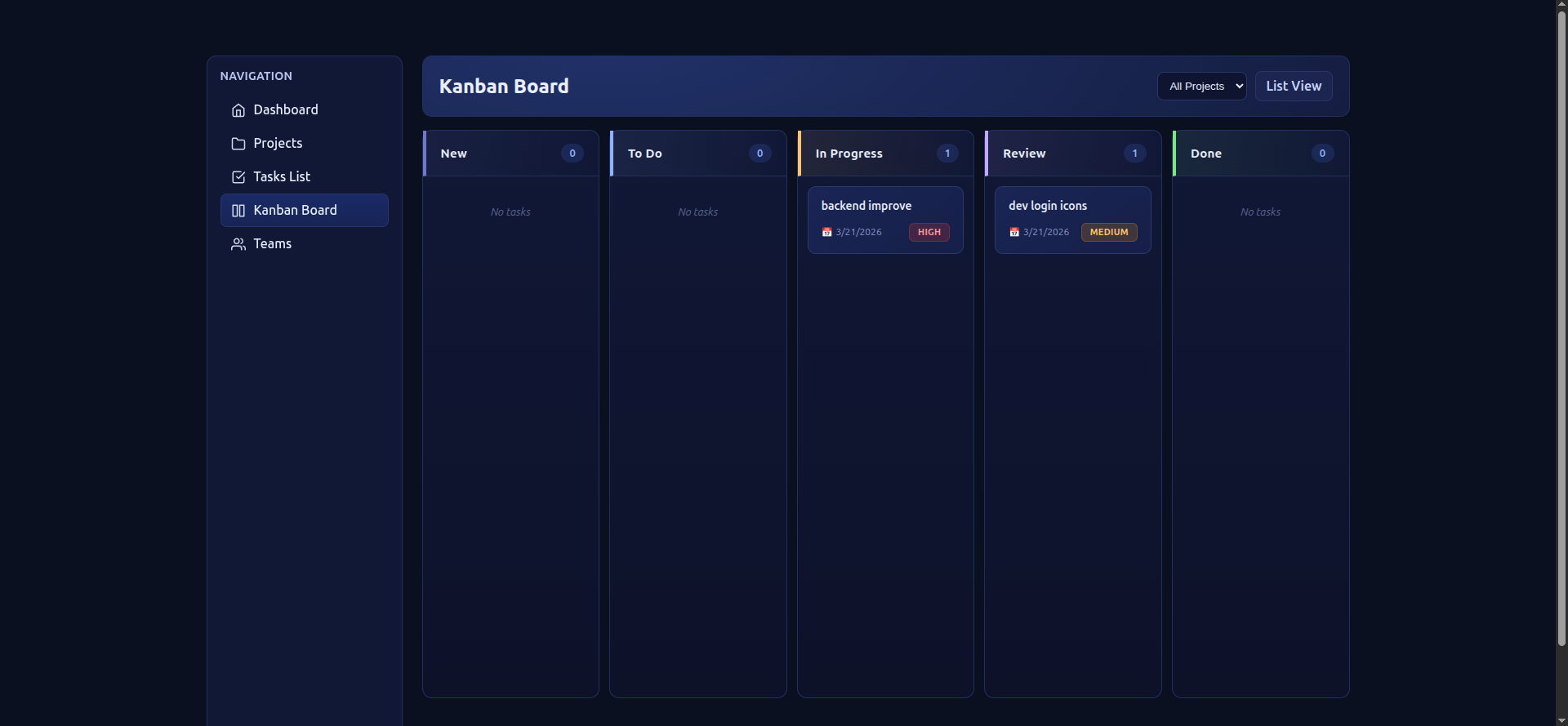Click calendar icon on dev login icons card
Image resolution: width=1568 pixels, height=726 pixels.
[x=1014, y=232]
